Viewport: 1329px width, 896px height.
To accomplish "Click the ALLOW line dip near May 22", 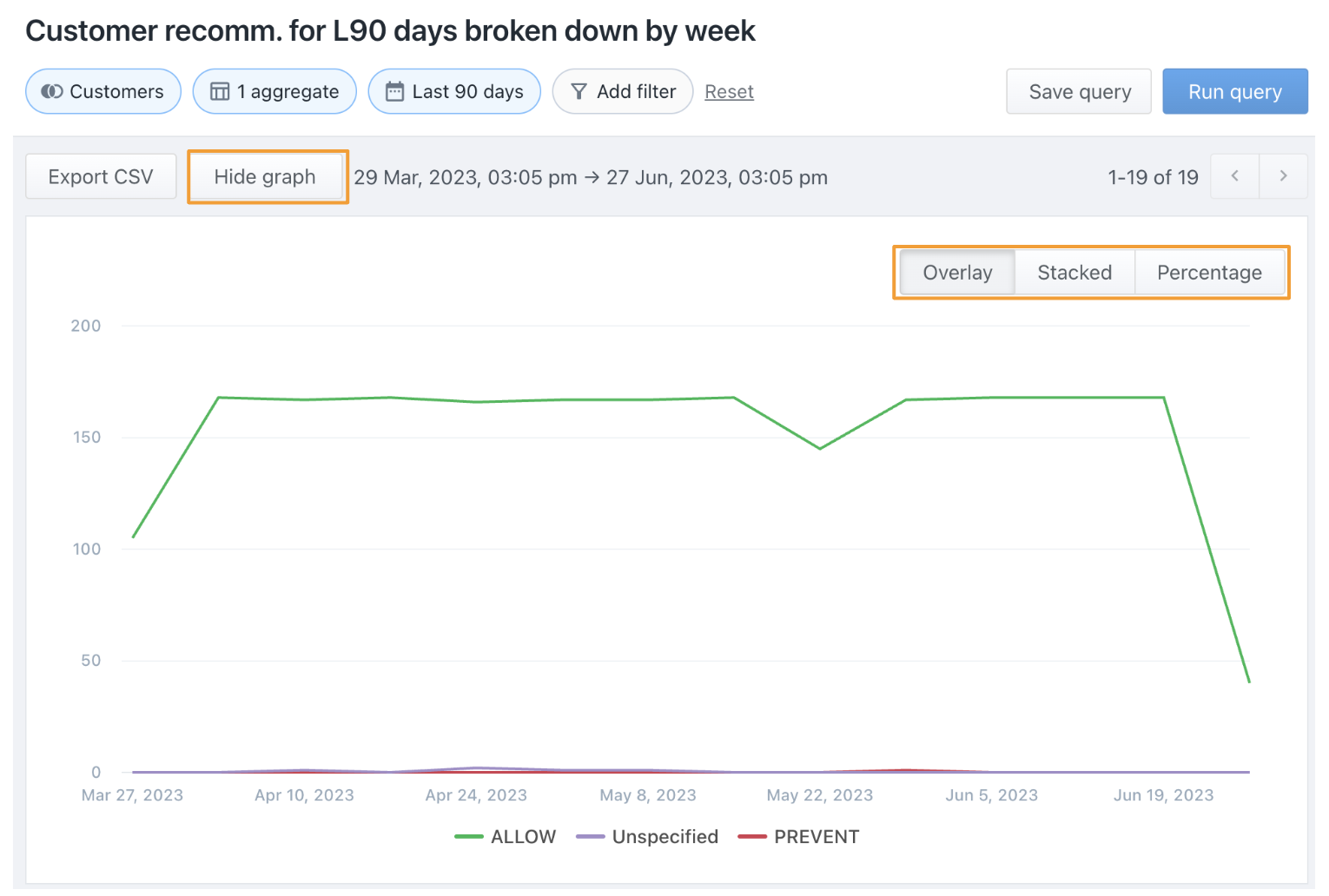I will pos(819,448).
